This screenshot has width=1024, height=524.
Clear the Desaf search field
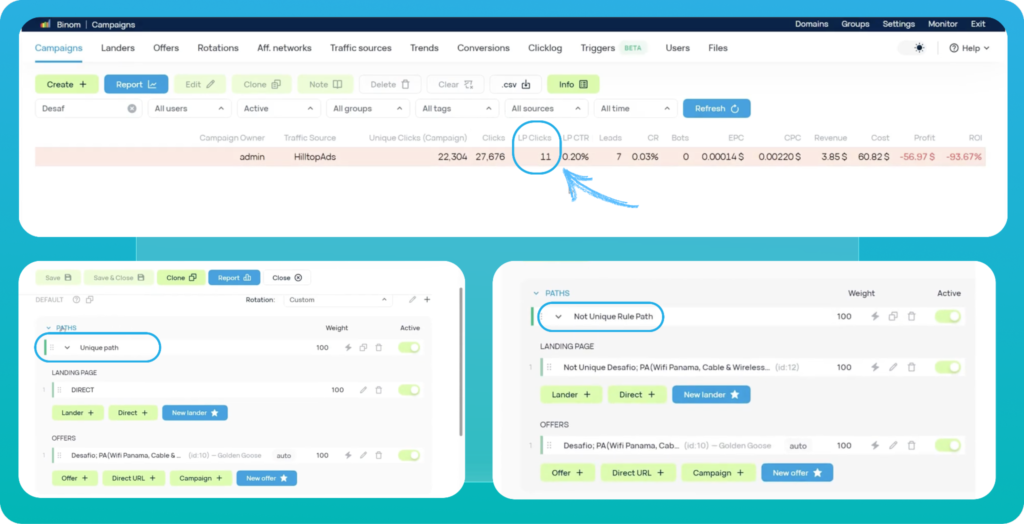pos(132,108)
